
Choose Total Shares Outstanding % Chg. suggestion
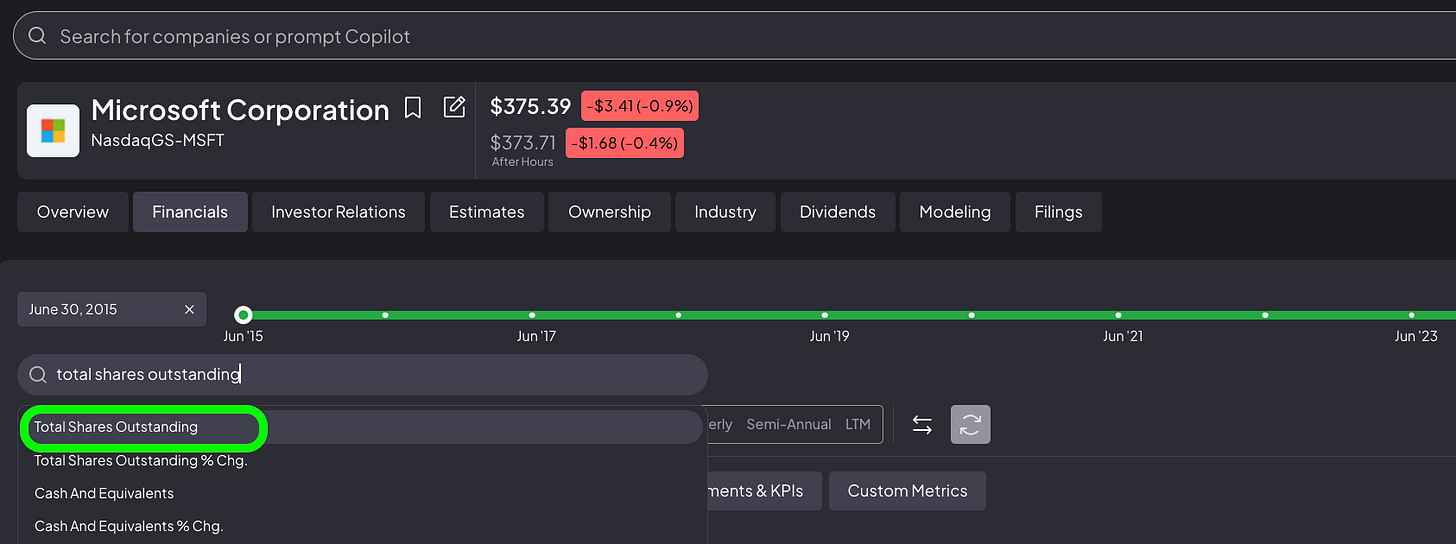362,461
